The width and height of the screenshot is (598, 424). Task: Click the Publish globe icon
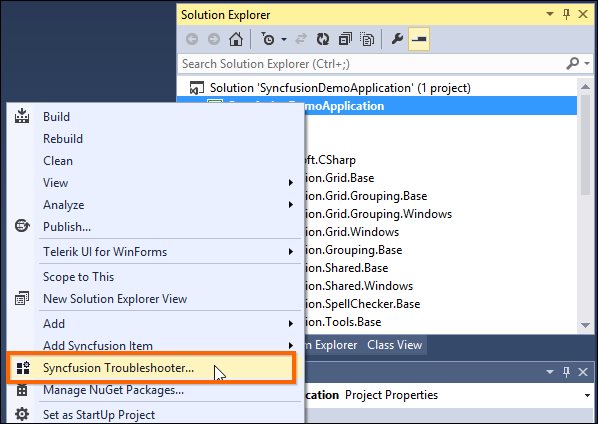(x=22, y=226)
